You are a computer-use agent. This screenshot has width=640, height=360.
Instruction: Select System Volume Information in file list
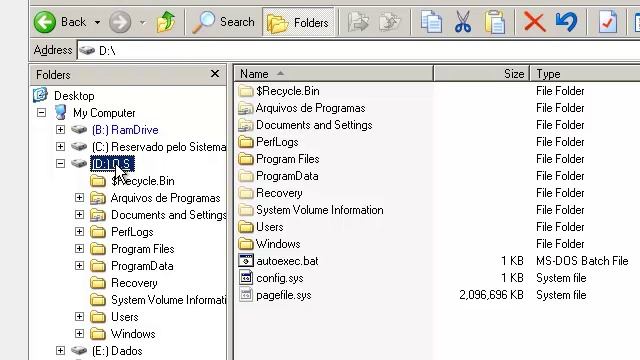click(x=320, y=210)
